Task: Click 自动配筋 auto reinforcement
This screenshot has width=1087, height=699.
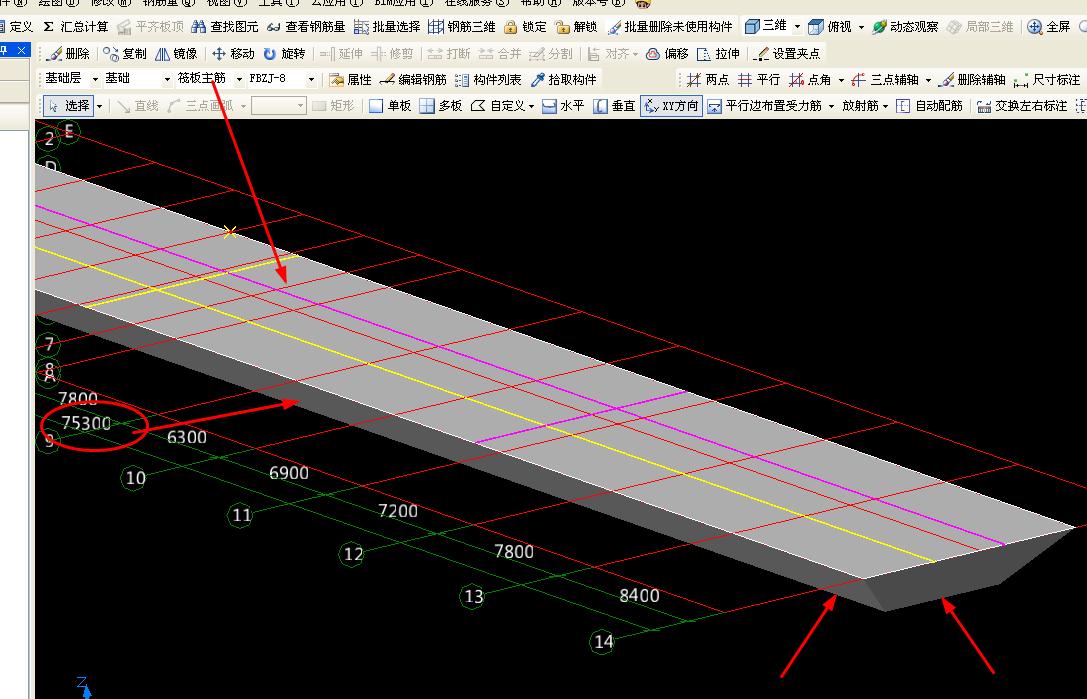Action: click(929, 105)
